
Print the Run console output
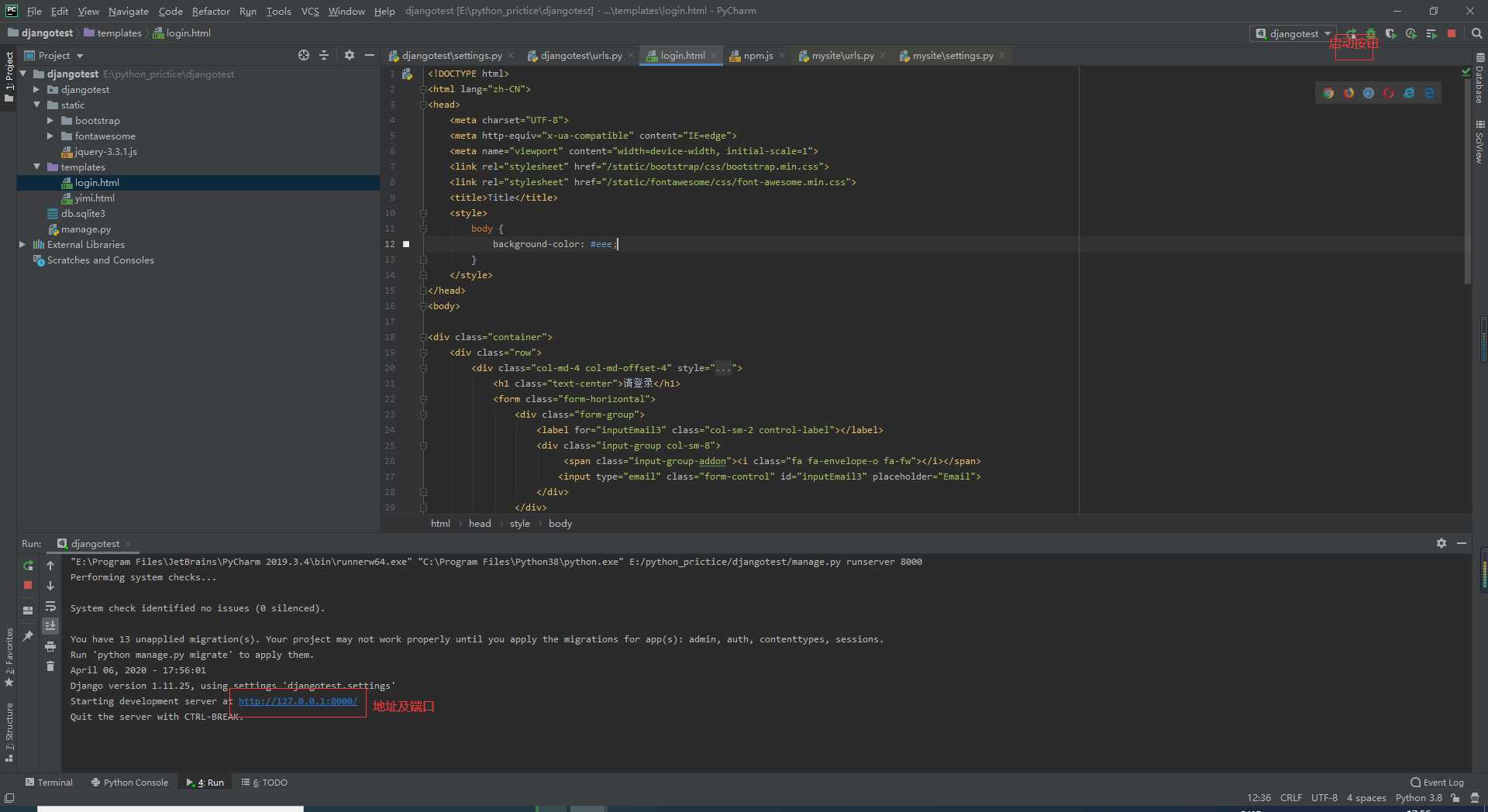pyautogui.click(x=50, y=646)
